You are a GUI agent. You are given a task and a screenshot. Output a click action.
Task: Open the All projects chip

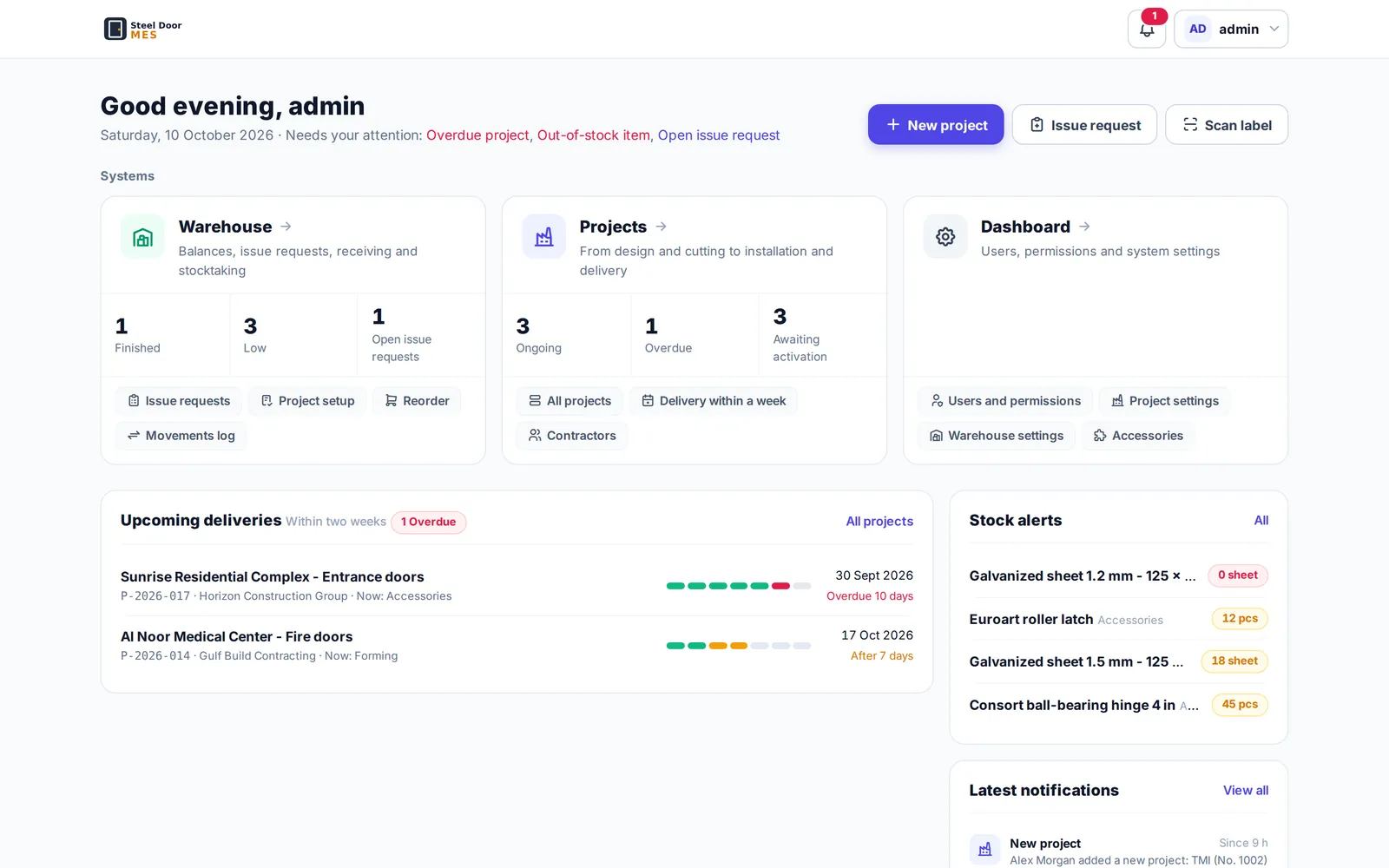click(569, 401)
